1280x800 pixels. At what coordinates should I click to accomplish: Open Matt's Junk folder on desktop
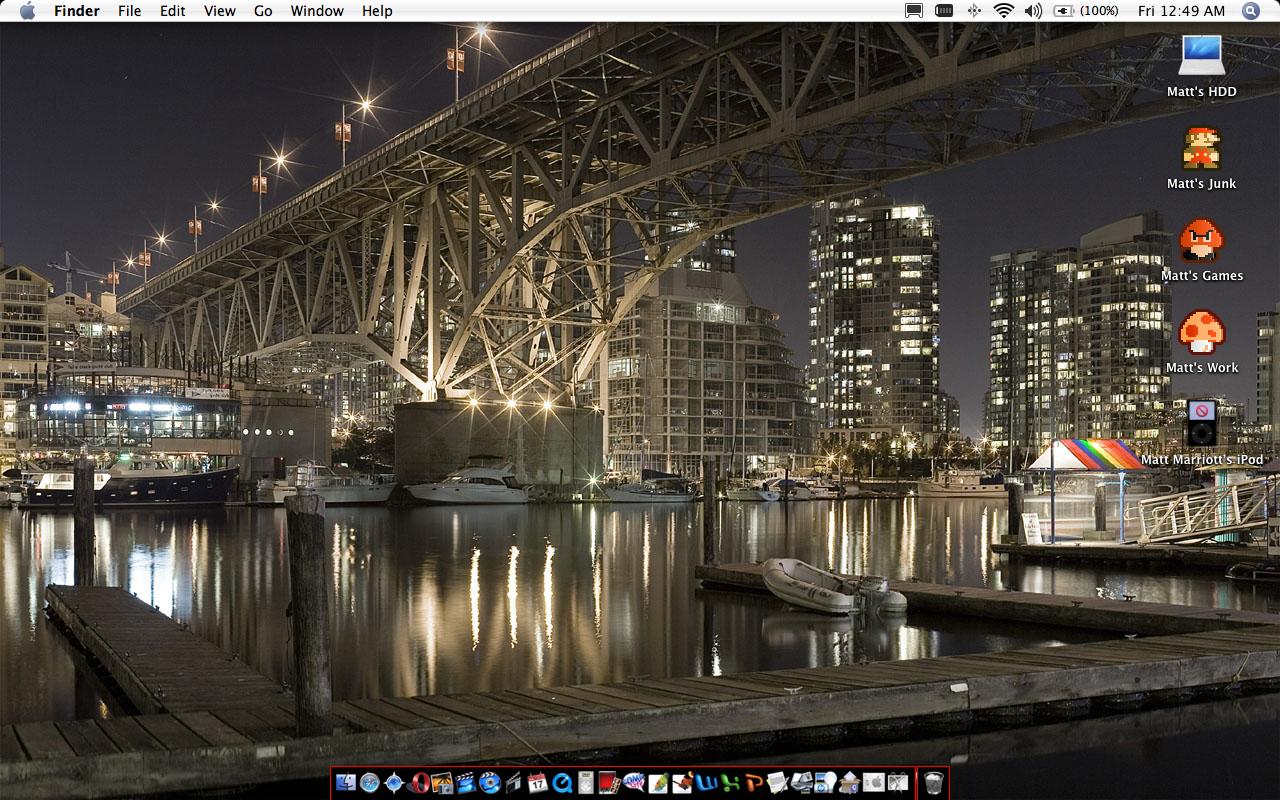point(1201,148)
